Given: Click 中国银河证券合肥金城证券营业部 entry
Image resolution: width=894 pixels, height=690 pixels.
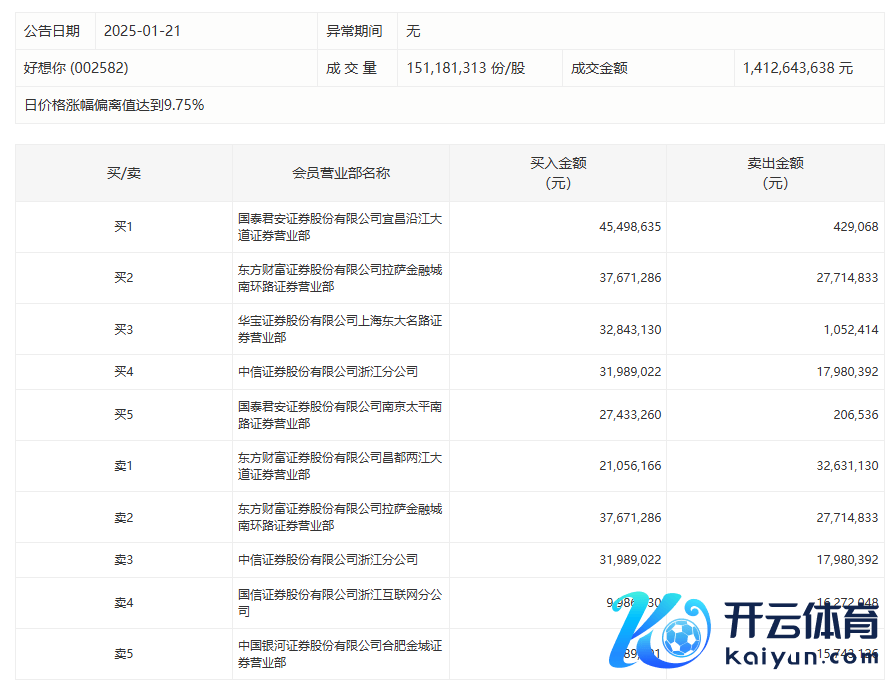Looking at the screenshot, I should (x=340, y=654).
